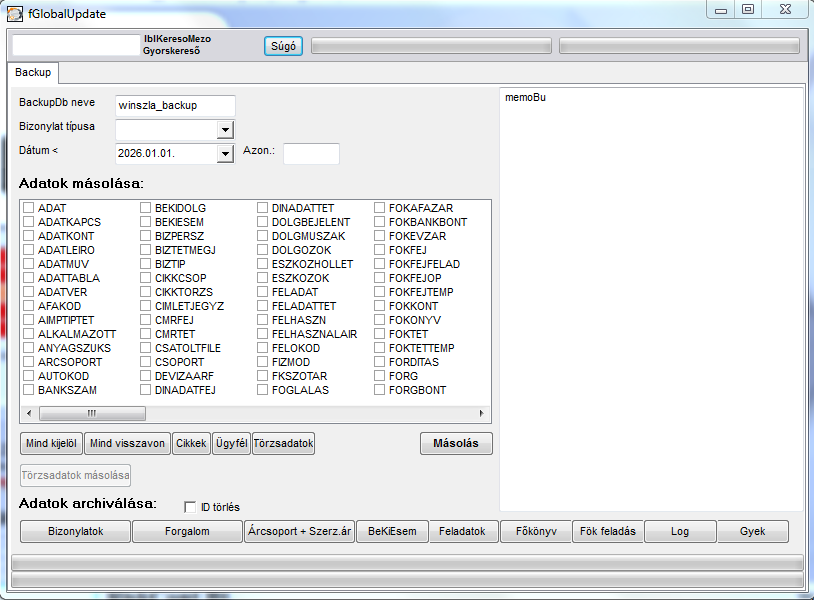Click the Forgalom archive button
This screenshot has height=600, width=814.
(x=187, y=531)
